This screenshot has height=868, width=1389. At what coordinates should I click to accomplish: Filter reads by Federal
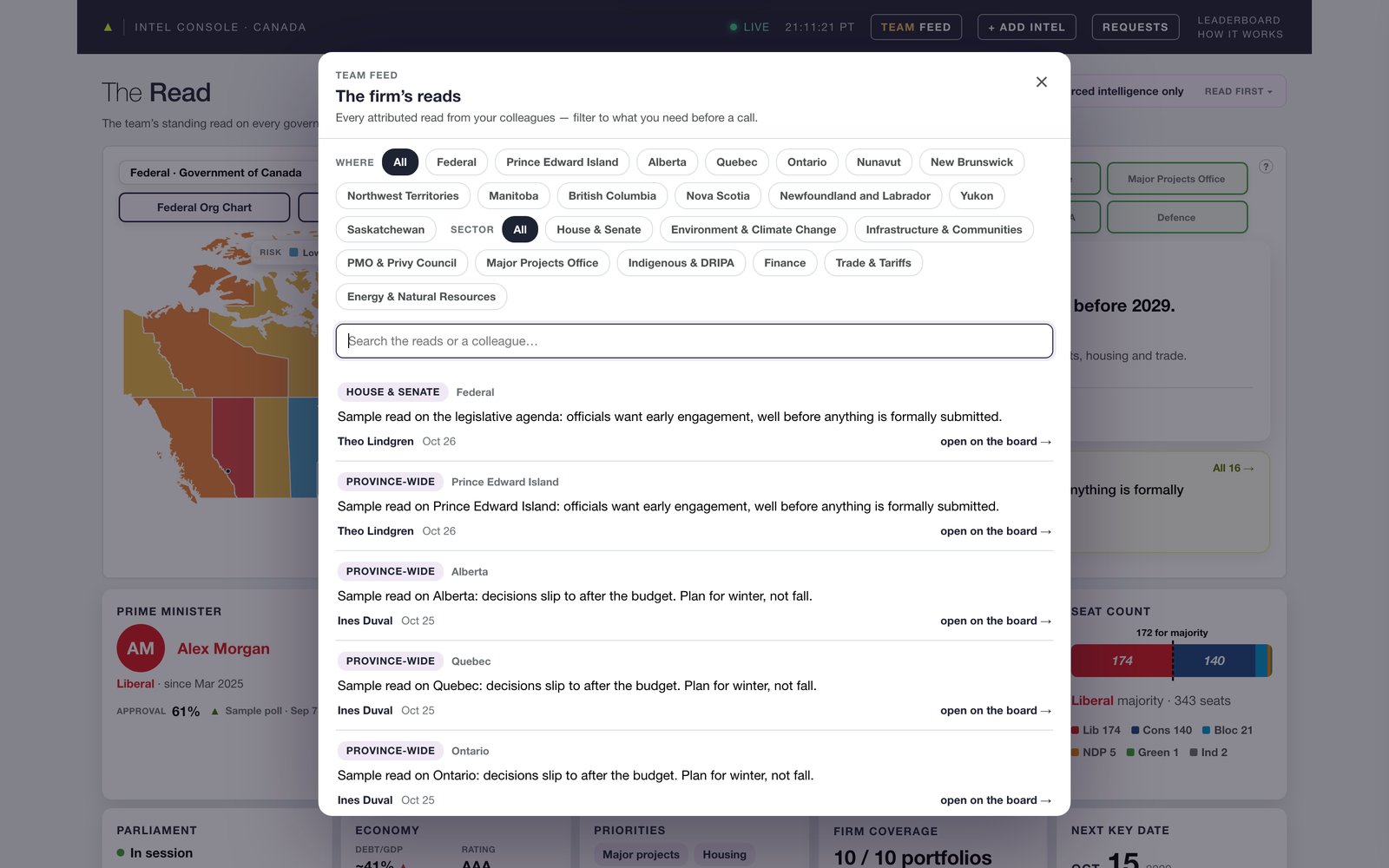(457, 162)
